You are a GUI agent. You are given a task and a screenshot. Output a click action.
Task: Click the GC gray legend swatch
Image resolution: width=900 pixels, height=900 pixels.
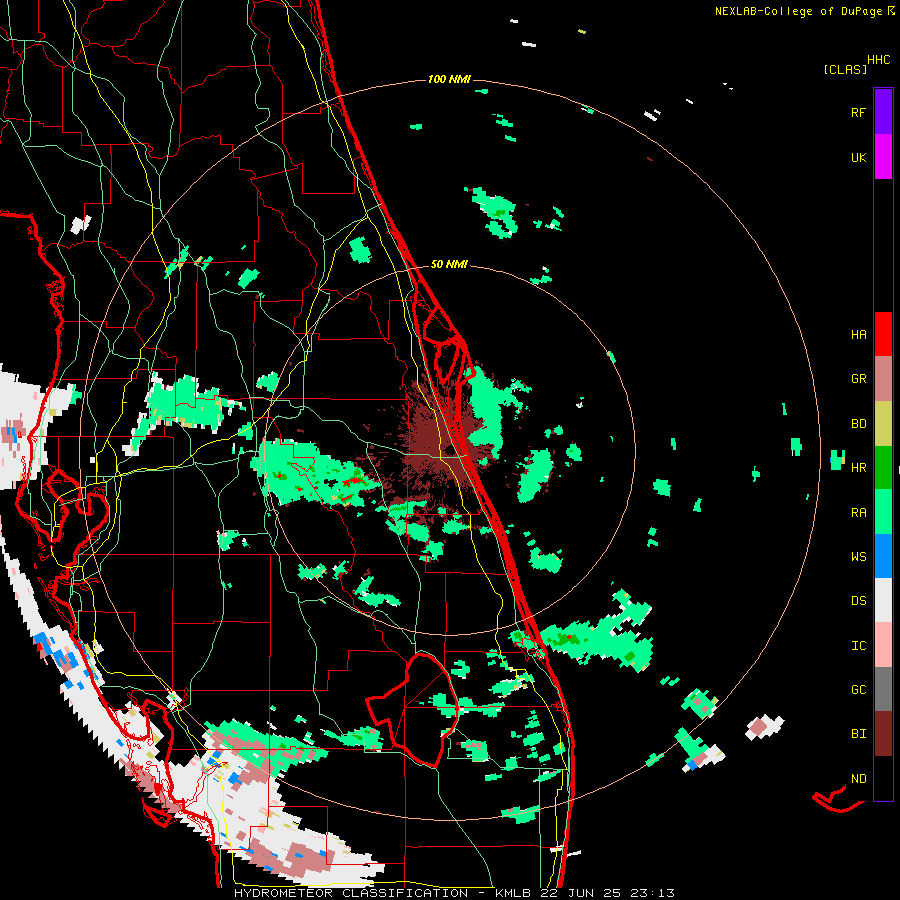tap(883, 689)
